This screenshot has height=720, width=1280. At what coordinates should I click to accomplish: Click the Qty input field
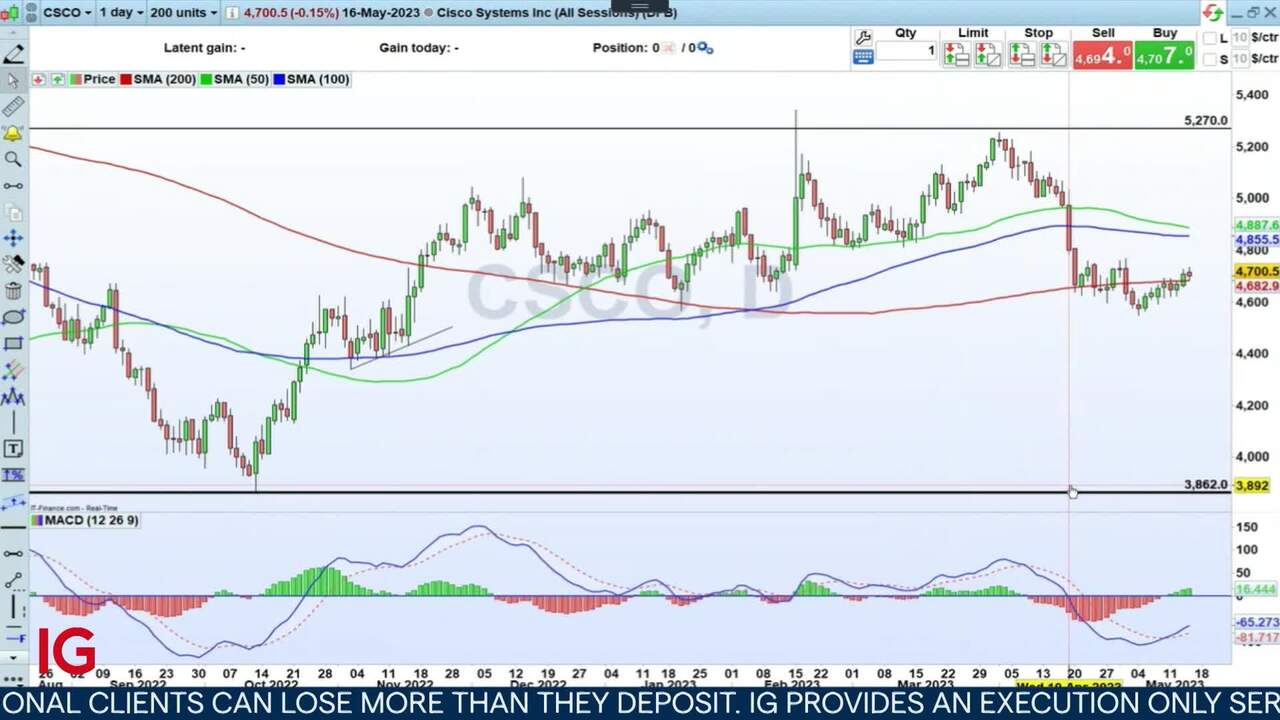(x=906, y=50)
